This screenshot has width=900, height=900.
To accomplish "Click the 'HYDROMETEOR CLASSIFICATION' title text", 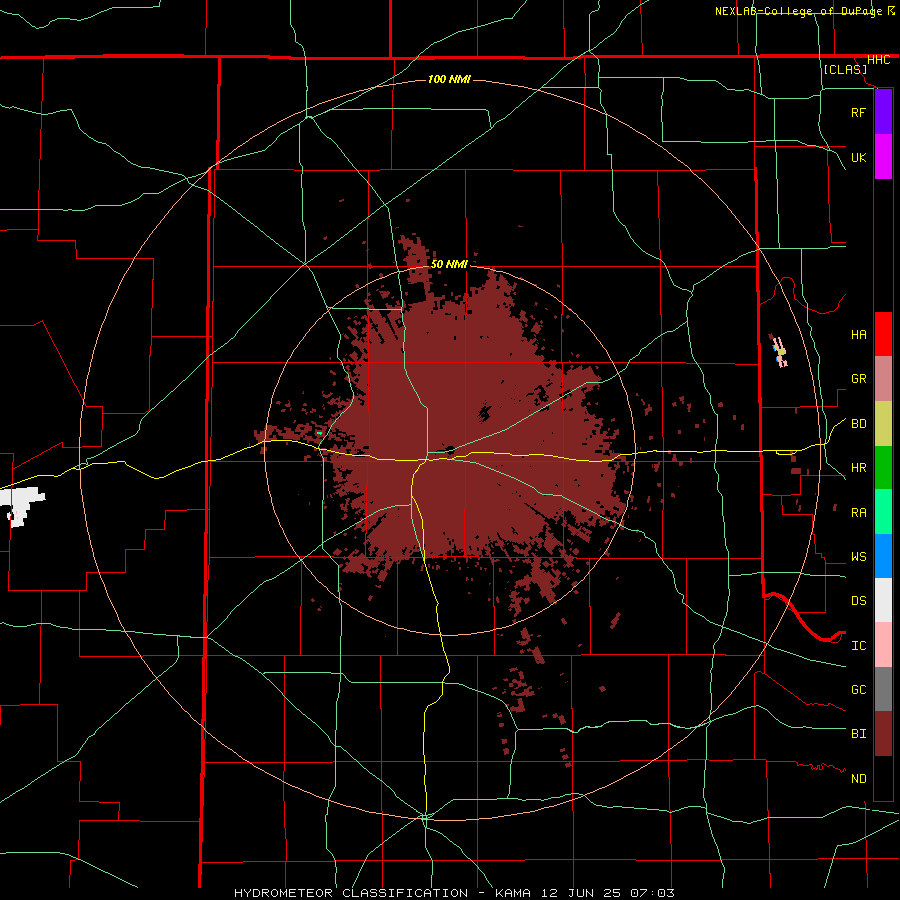I will click(x=351, y=893).
